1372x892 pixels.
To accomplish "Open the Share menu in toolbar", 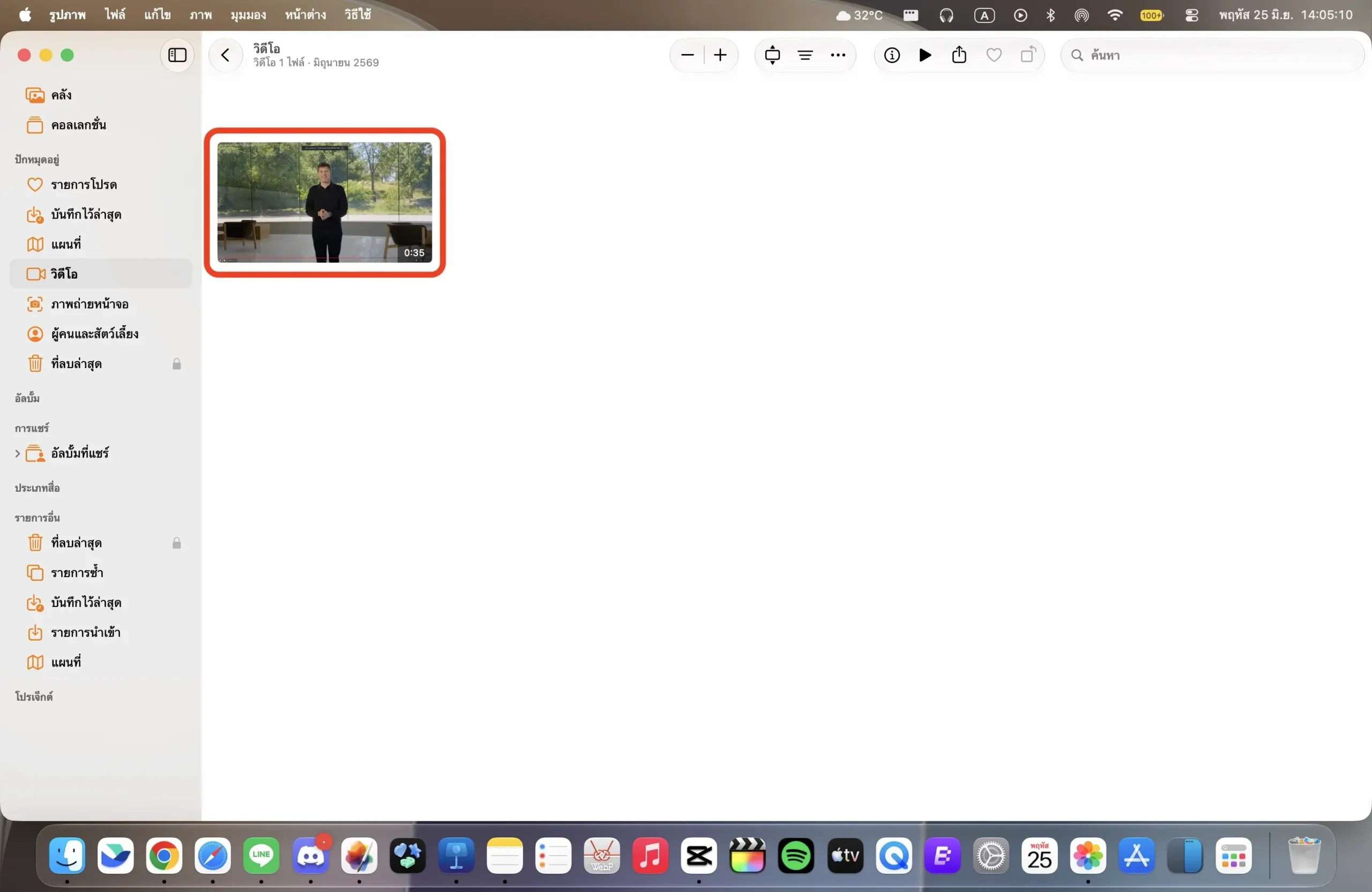I will [959, 55].
